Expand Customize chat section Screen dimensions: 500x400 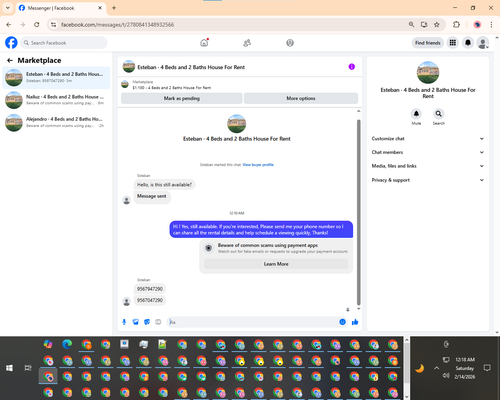tap(428, 139)
